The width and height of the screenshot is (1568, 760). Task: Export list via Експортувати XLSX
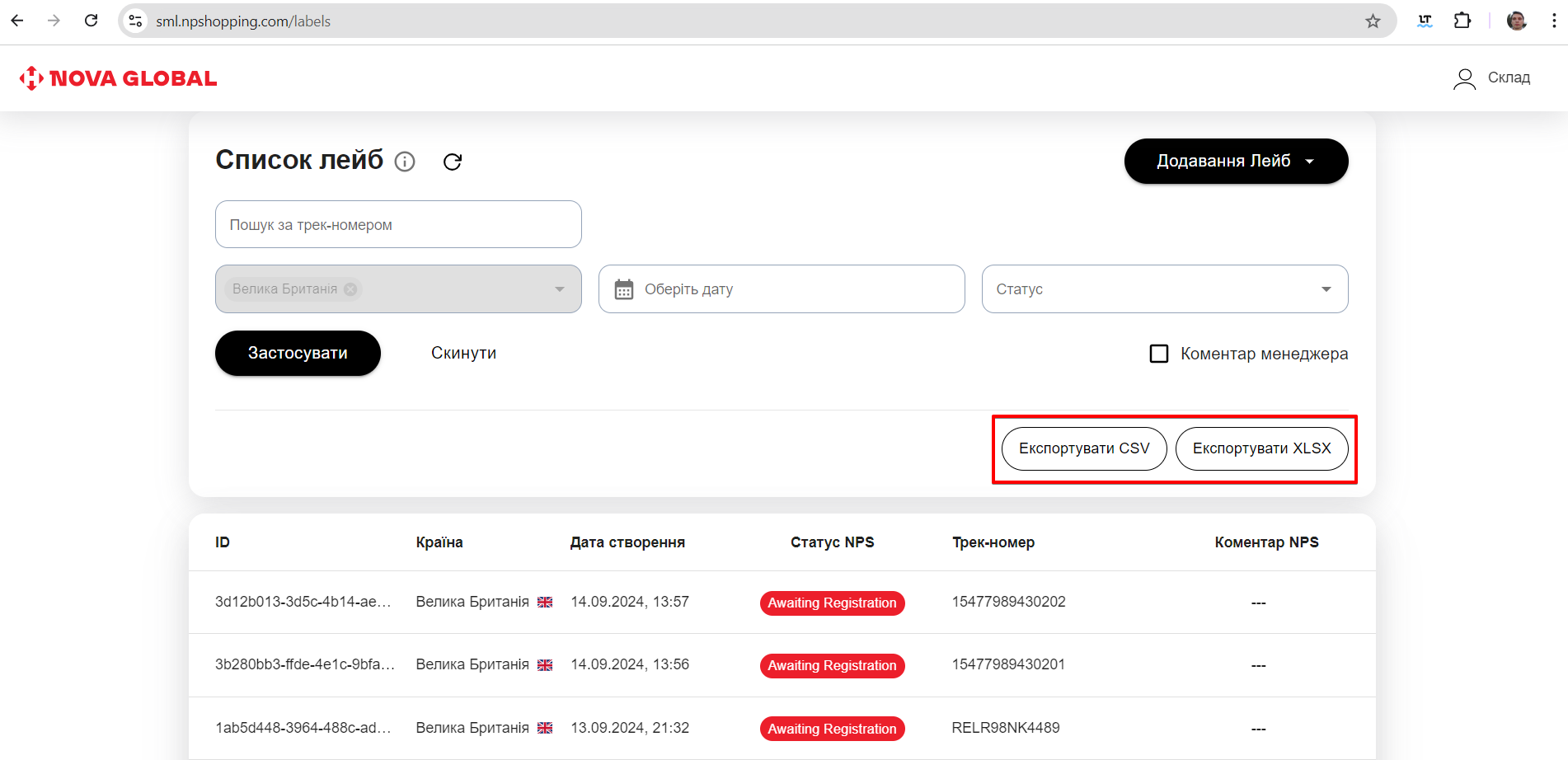pyautogui.click(x=1261, y=448)
